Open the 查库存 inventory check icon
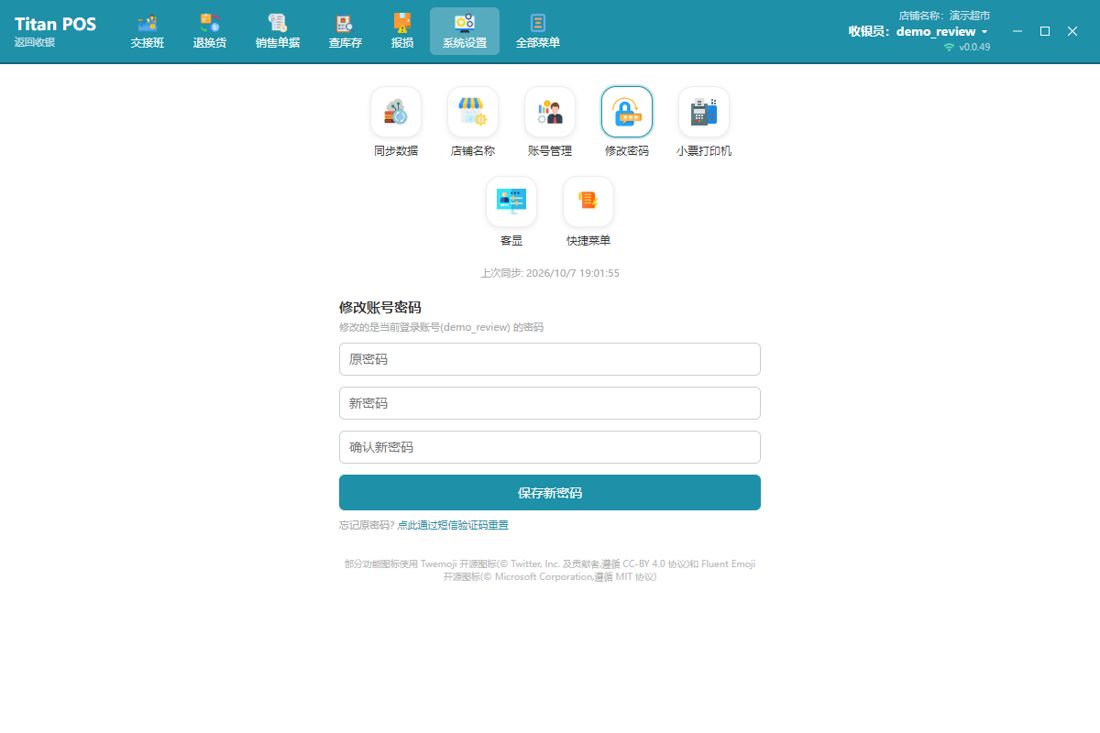This screenshot has height=733, width=1100. tap(345, 32)
